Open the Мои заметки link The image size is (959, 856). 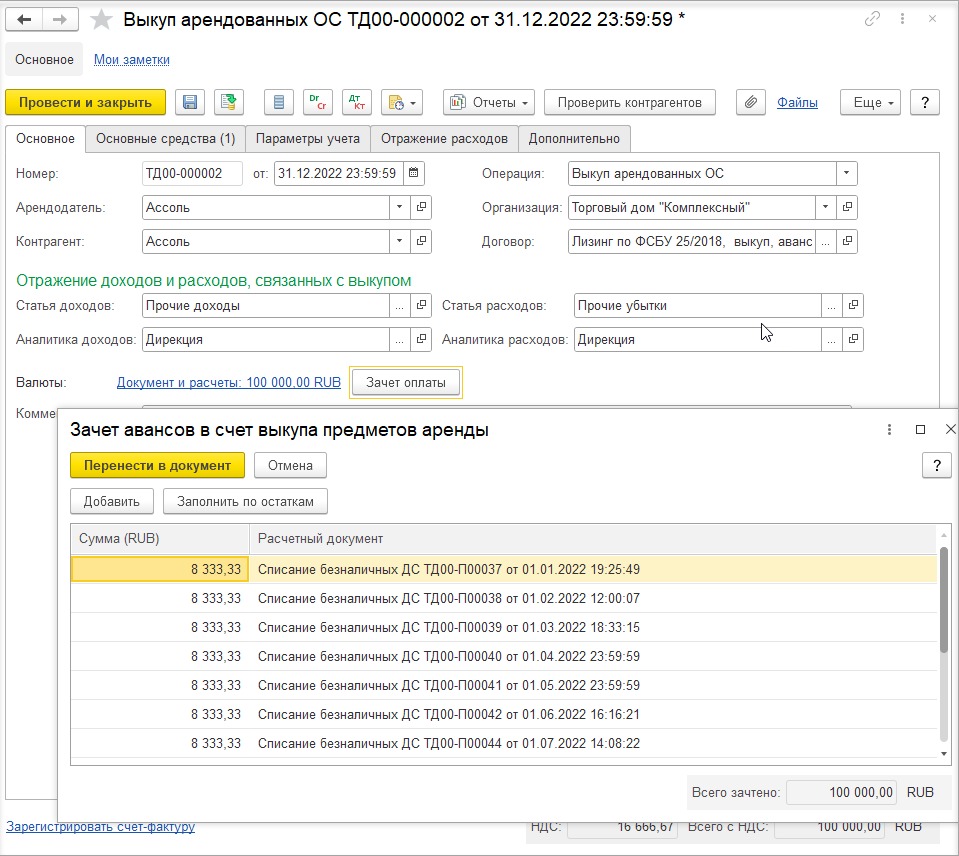[x=131, y=59]
